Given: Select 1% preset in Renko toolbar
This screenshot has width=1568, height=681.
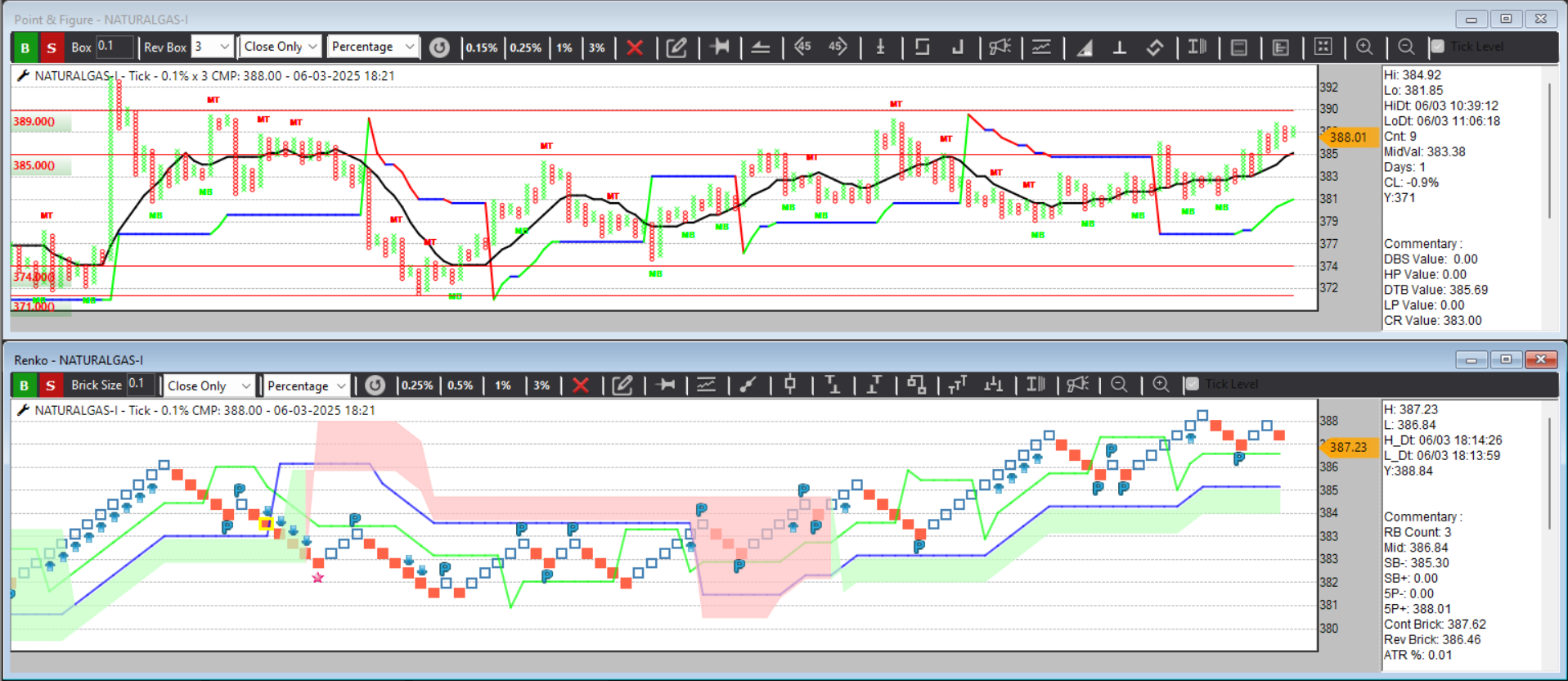Looking at the screenshot, I should pos(503,386).
